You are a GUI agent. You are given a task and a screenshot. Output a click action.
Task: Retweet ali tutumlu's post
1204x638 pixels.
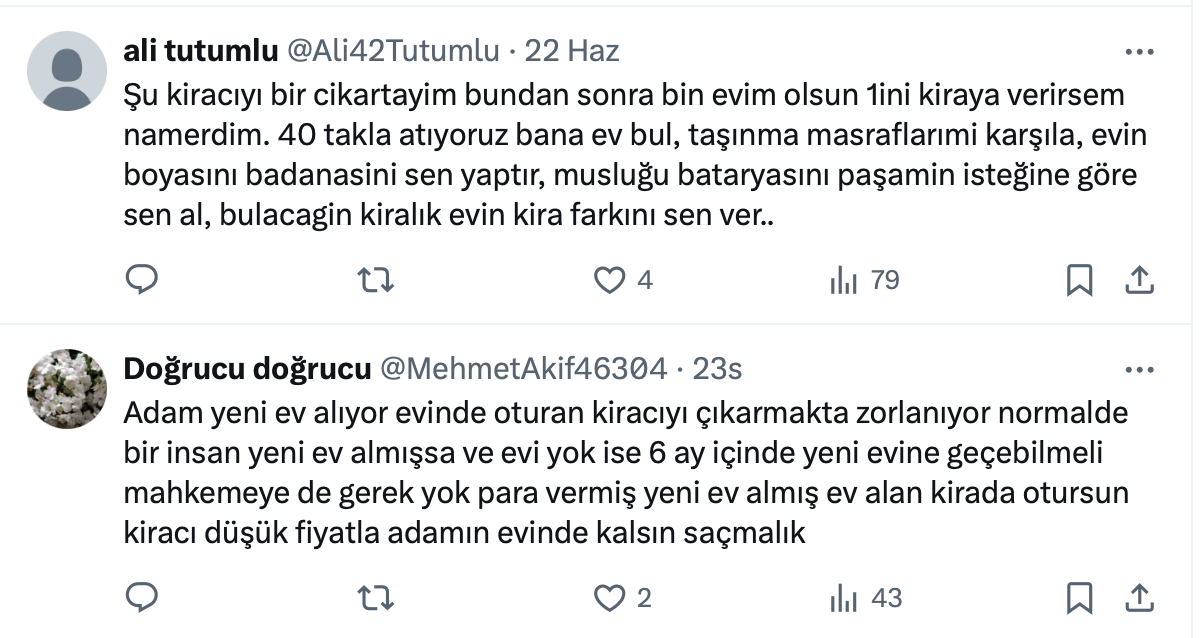click(375, 281)
